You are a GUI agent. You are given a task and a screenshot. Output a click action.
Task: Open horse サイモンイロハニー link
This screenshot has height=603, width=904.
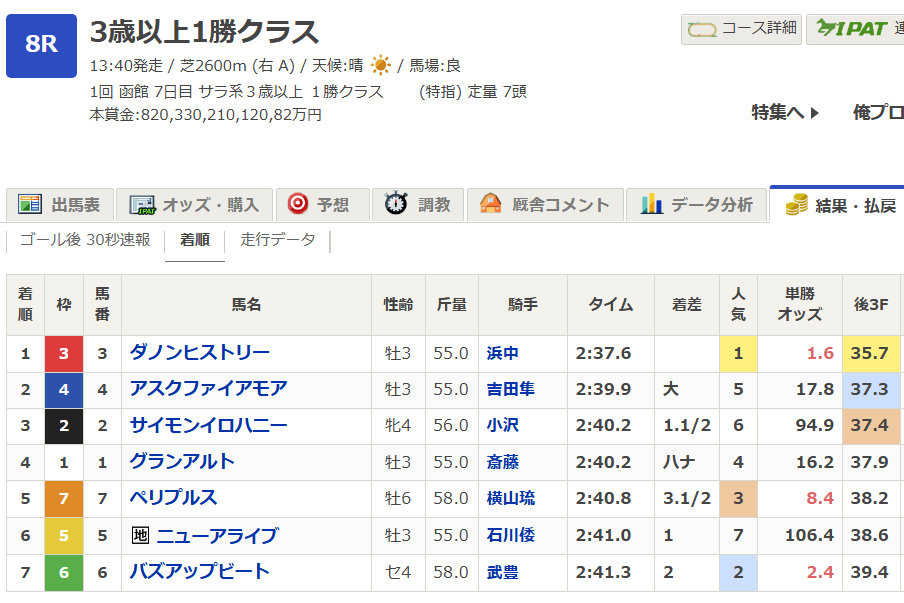208,425
